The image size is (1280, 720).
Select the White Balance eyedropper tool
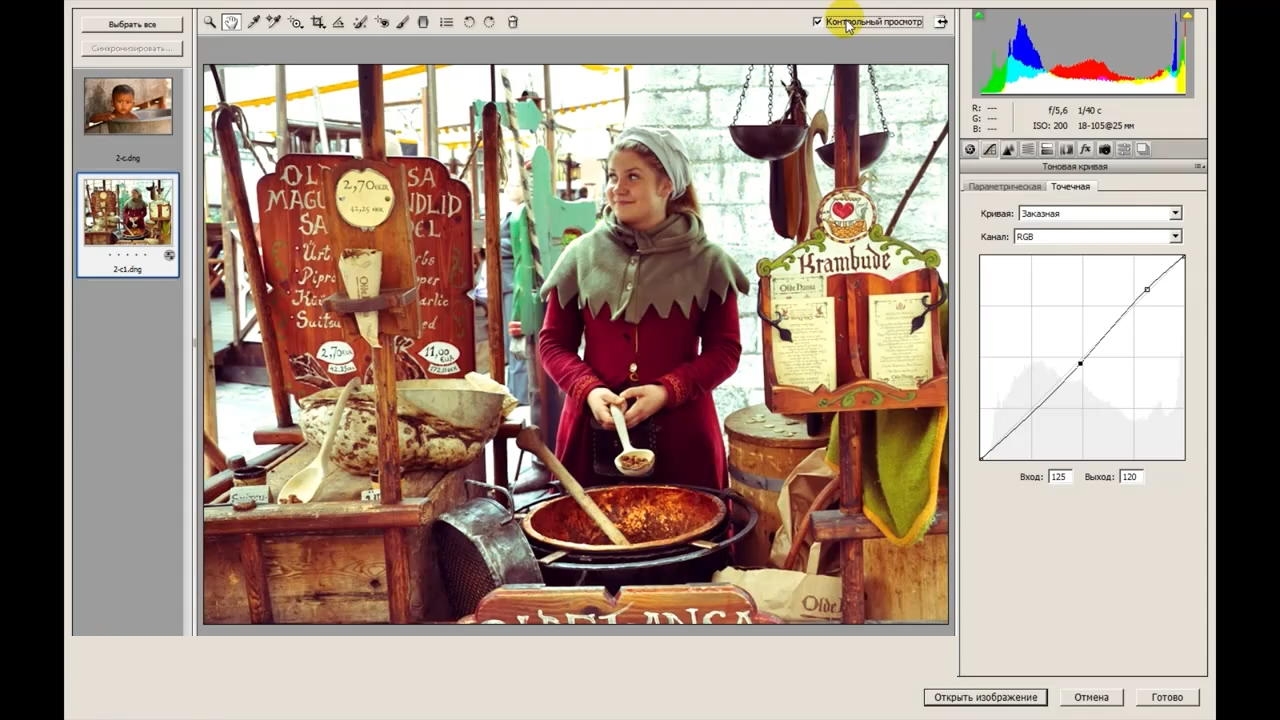(254, 22)
